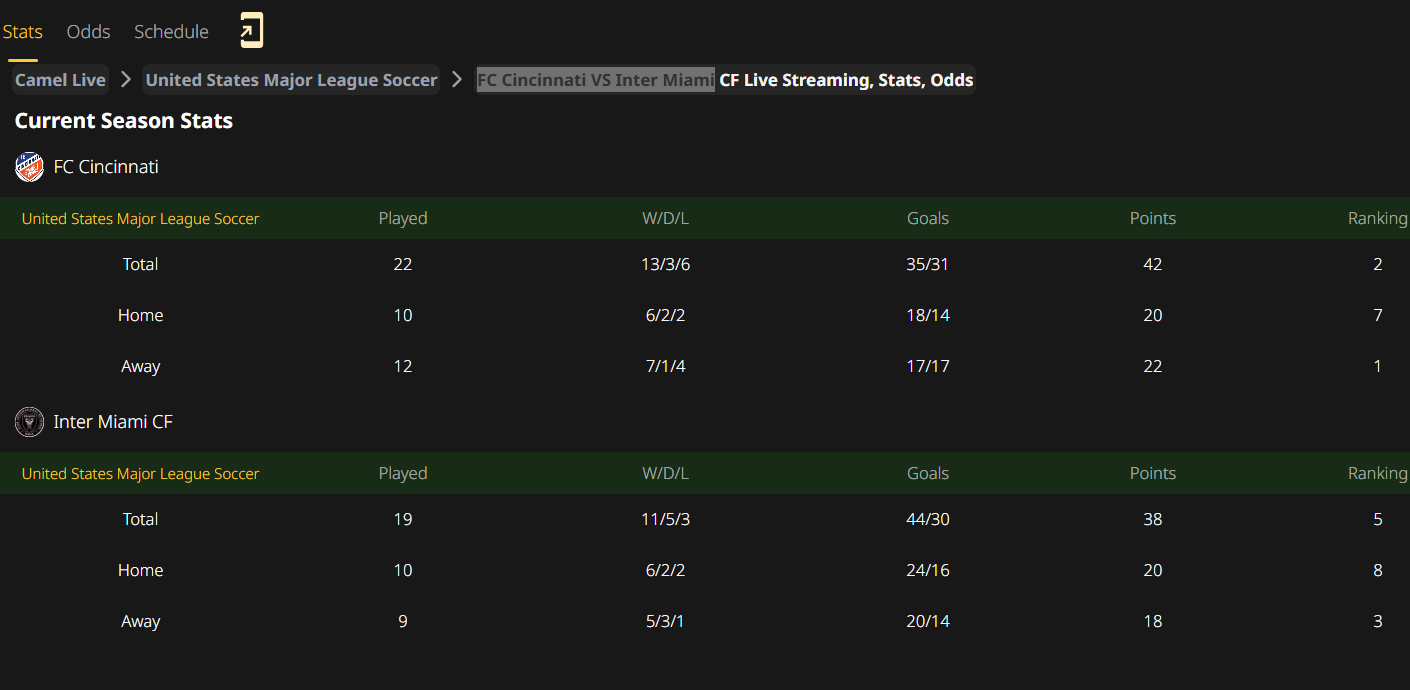Open the Schedule tab
The image size is (1410, 690).
click(171, 32)
